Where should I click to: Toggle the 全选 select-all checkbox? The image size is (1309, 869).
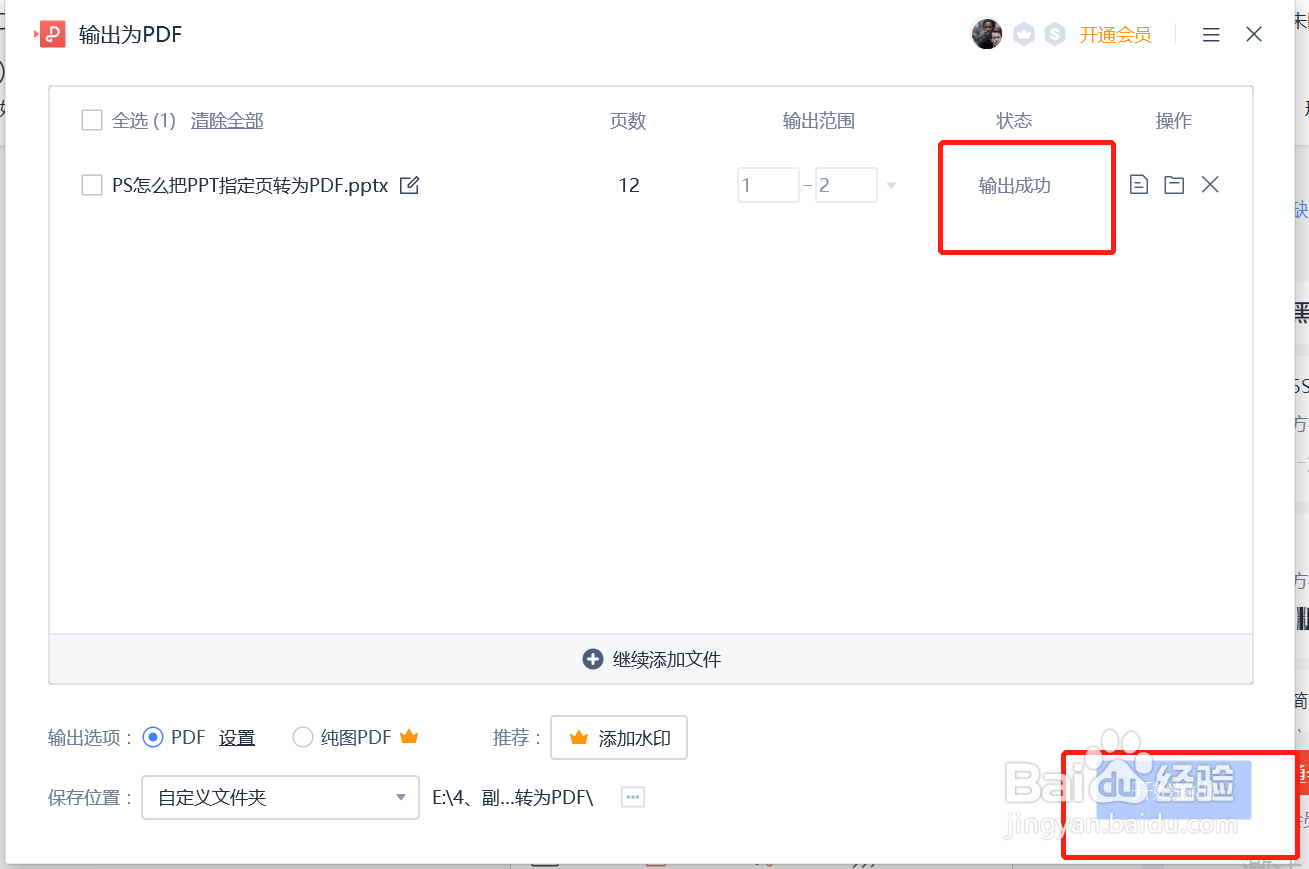[92, 120]
